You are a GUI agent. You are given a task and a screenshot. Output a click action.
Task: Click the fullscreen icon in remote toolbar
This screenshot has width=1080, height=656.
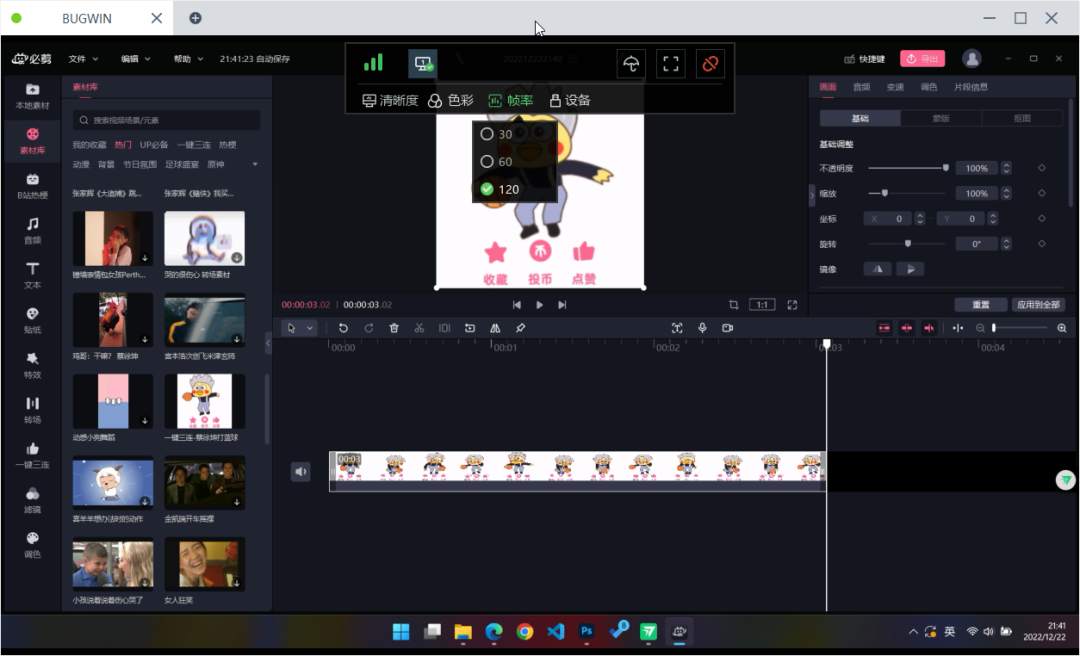point(671,64)
